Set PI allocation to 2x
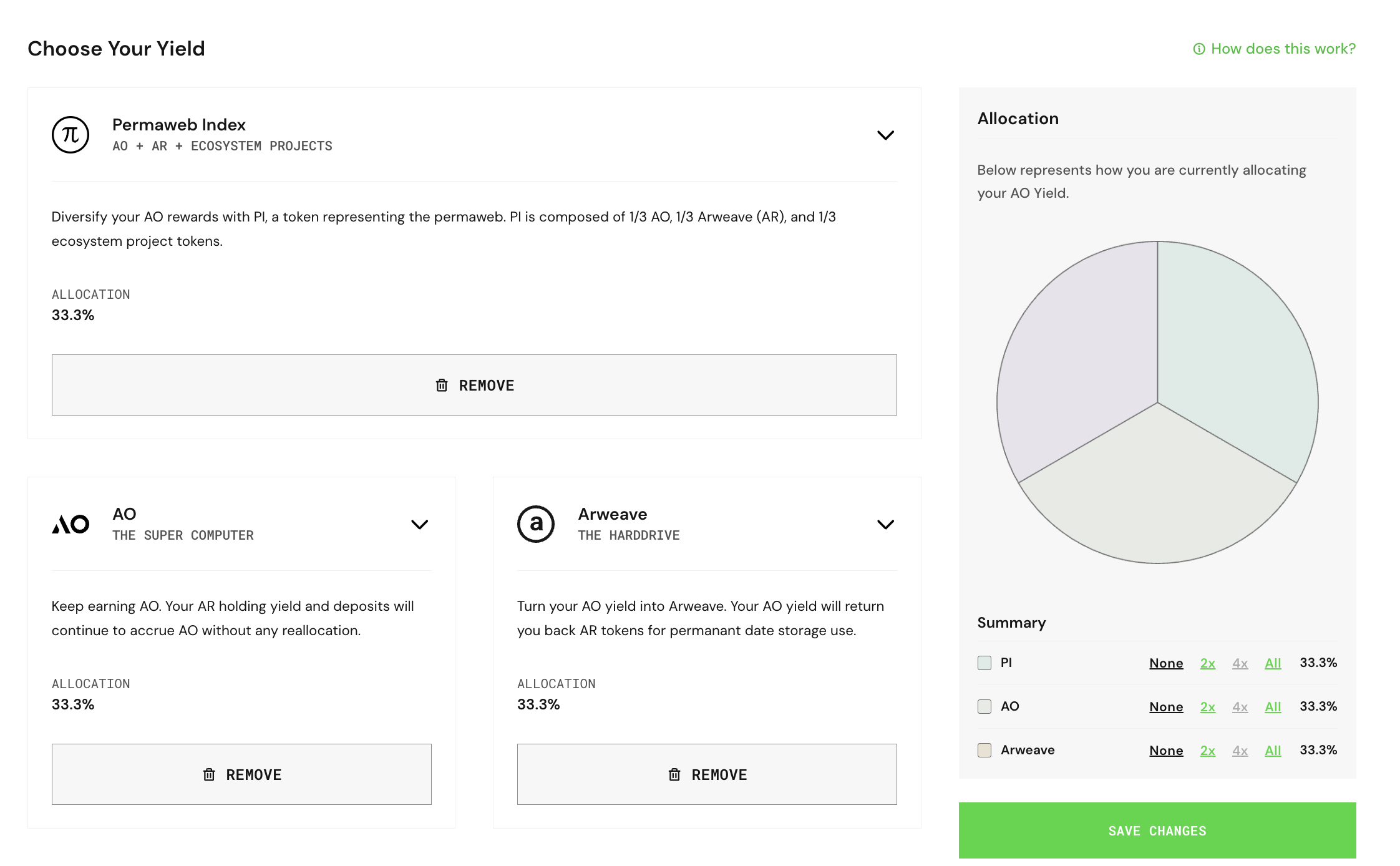 click(1208, 663)
